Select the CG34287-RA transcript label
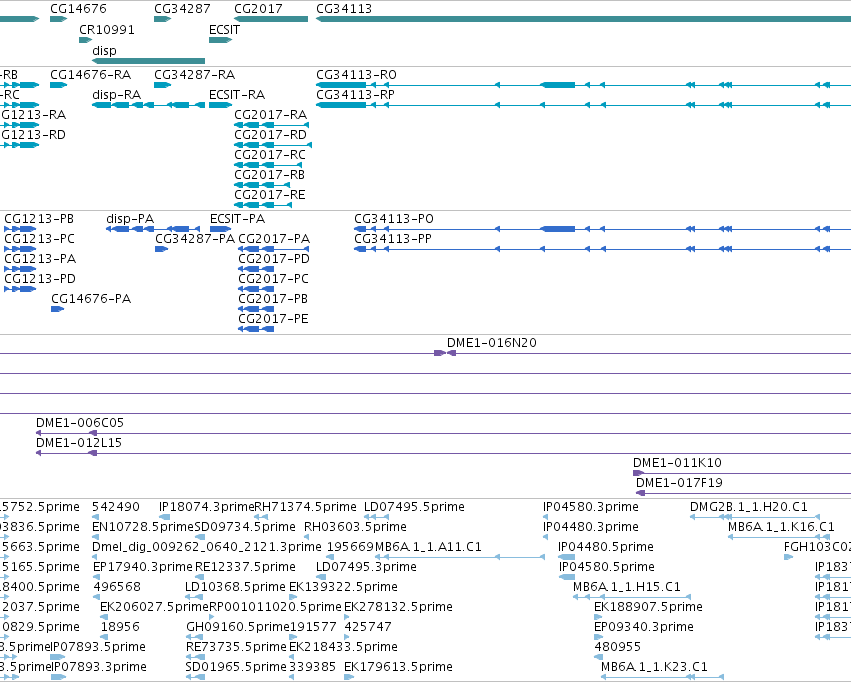 point(195,74)
